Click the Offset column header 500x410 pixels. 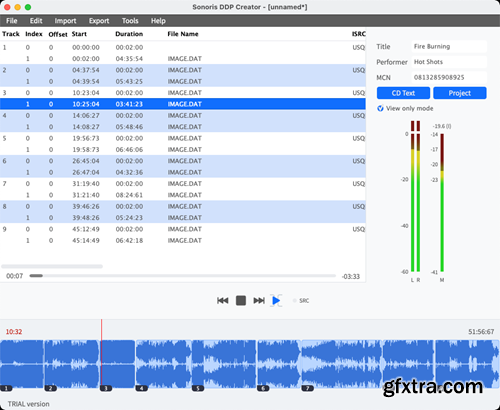coord(58,34)
